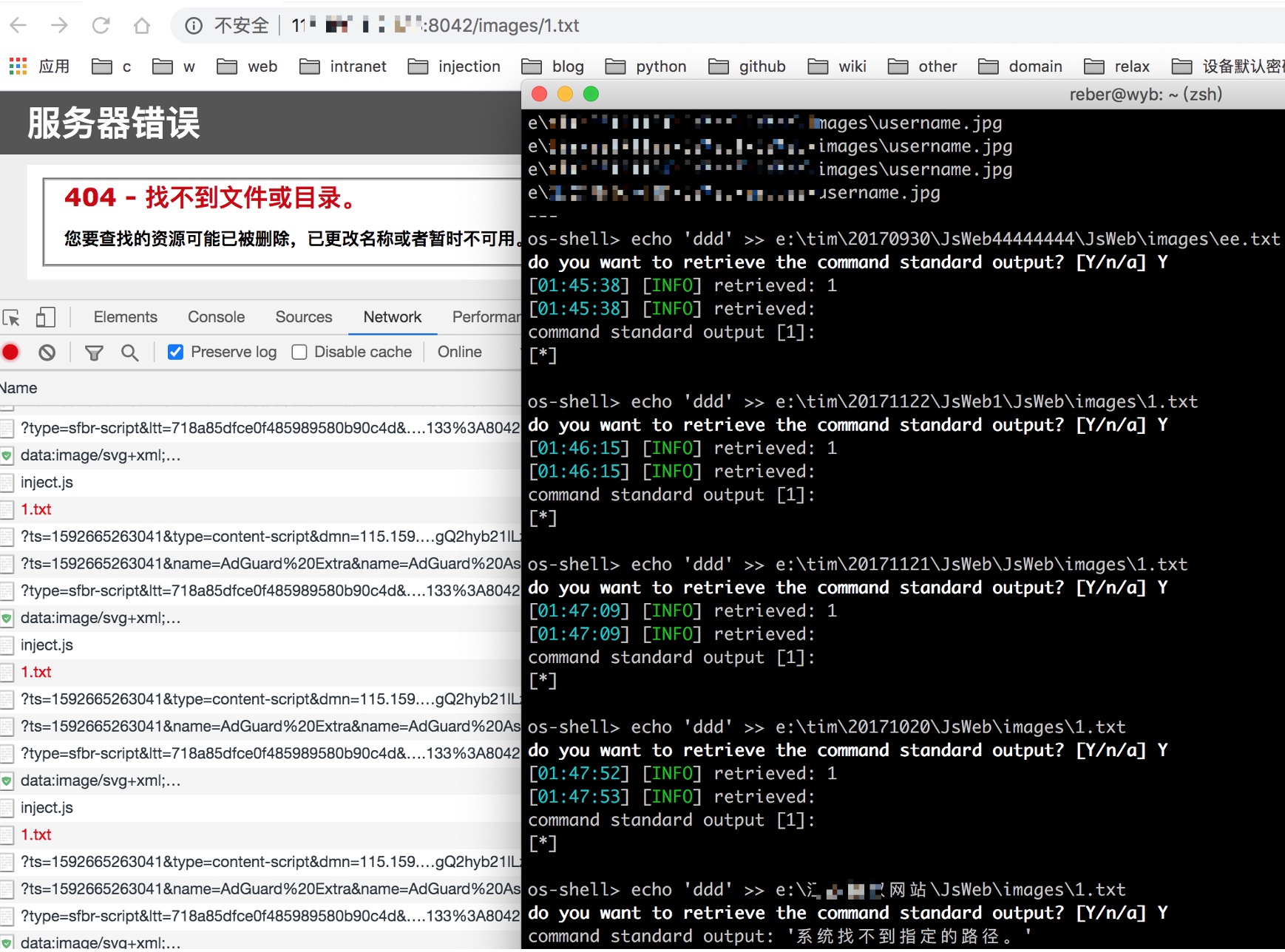Select the first inject.js request row
This screenshot has width=1285, height=952.
click(x=260, y=483)
